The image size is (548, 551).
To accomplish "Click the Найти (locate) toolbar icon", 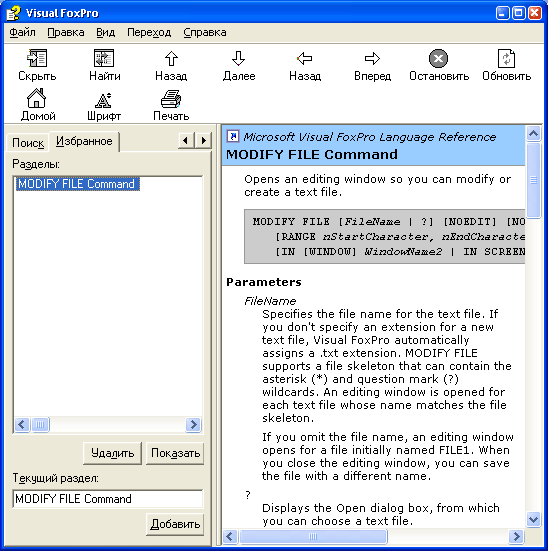I will (104, 58).
